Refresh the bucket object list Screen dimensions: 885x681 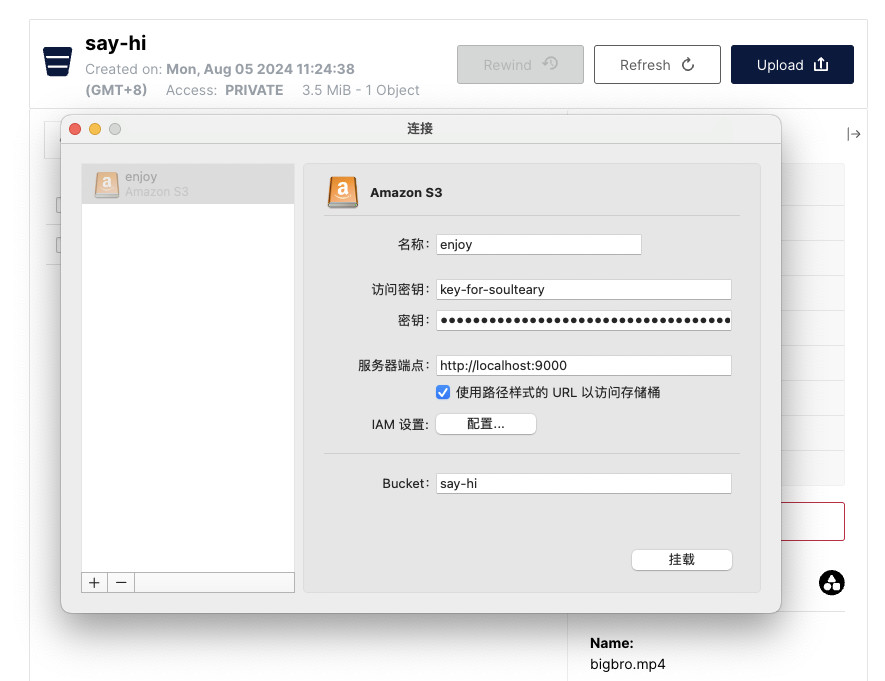click(657, 65)
